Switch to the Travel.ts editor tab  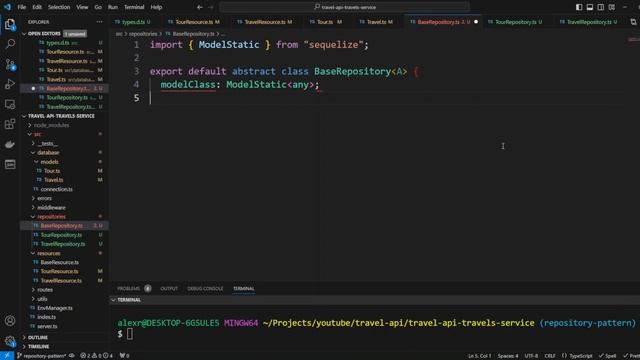[376, 22]
